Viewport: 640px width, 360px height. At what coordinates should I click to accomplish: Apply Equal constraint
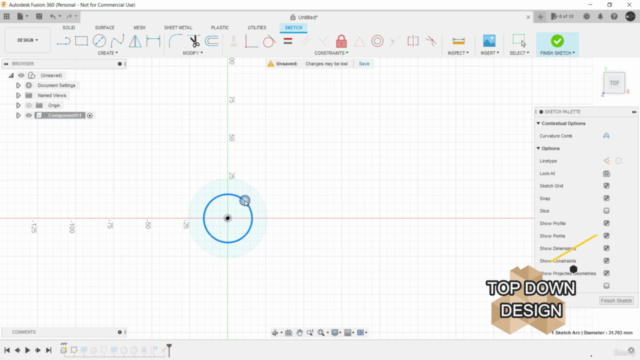coord(288,41)
